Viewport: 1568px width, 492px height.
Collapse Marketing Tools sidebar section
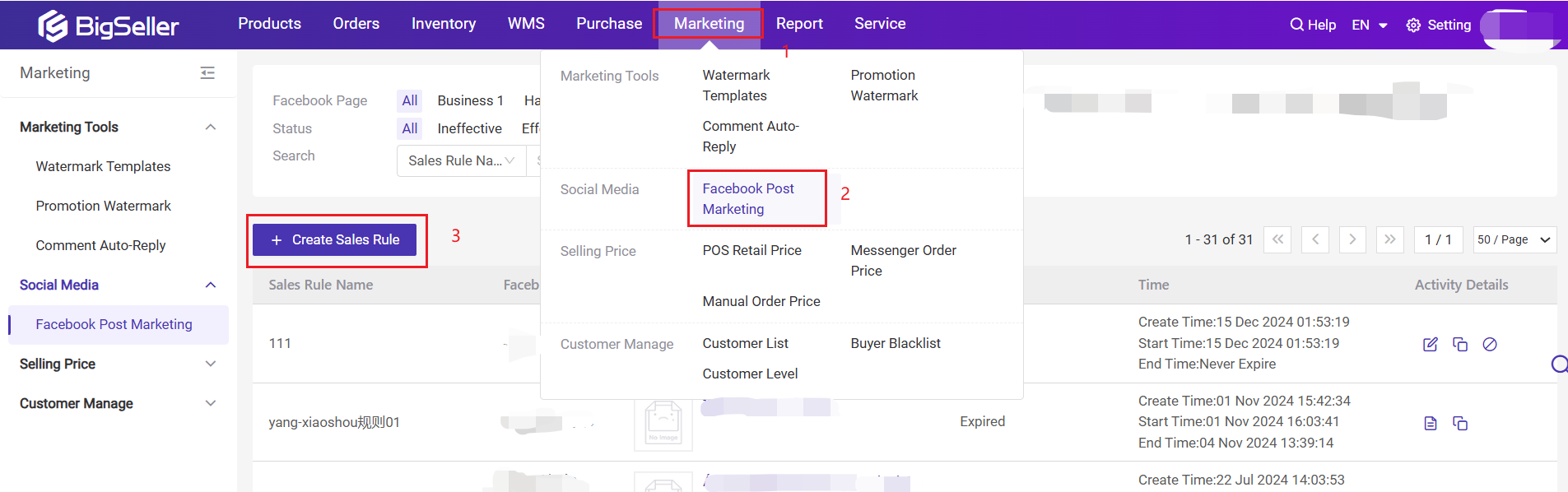click(x=211, y=127)
